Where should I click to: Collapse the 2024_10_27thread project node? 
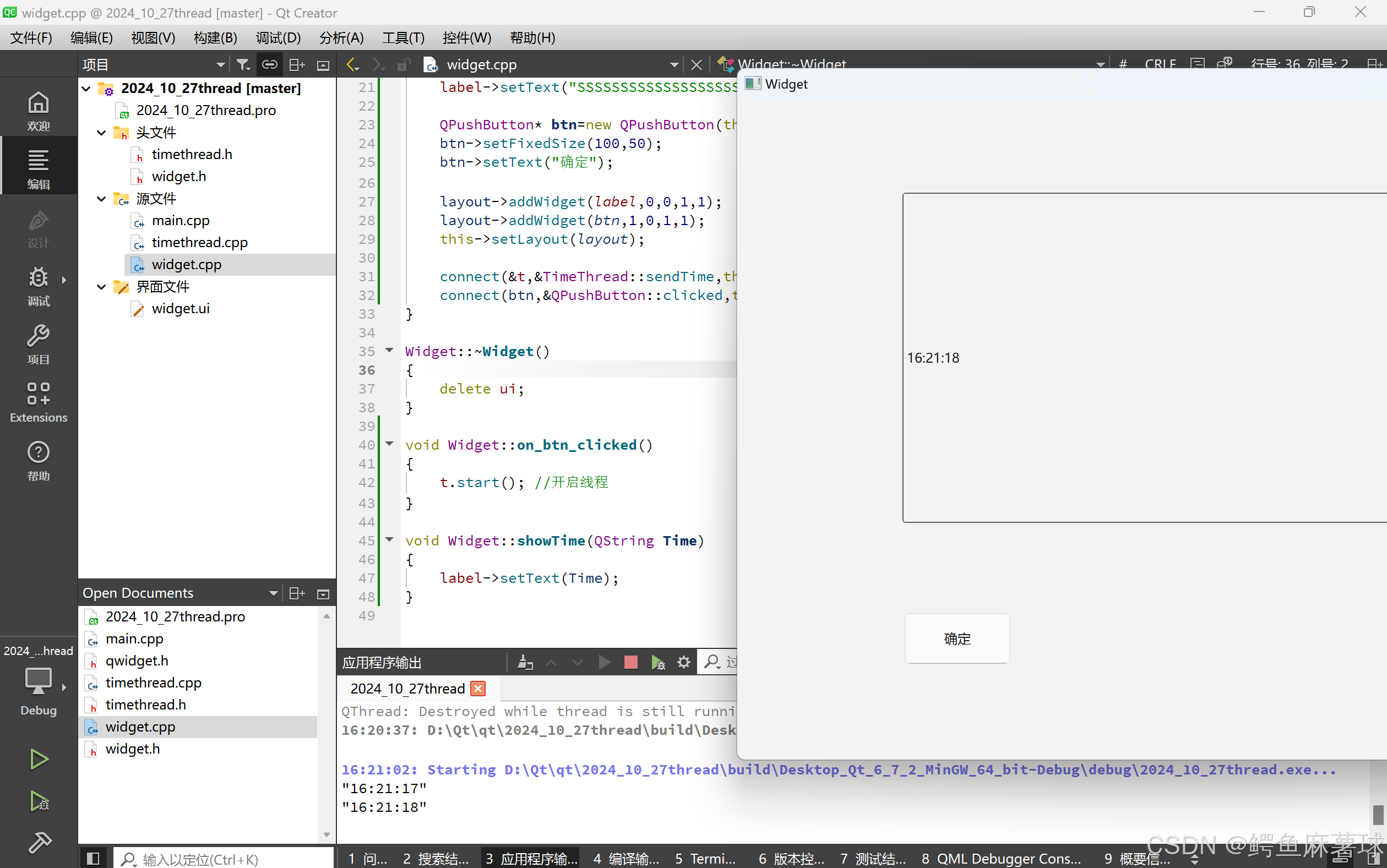click(x=87, y=89)
